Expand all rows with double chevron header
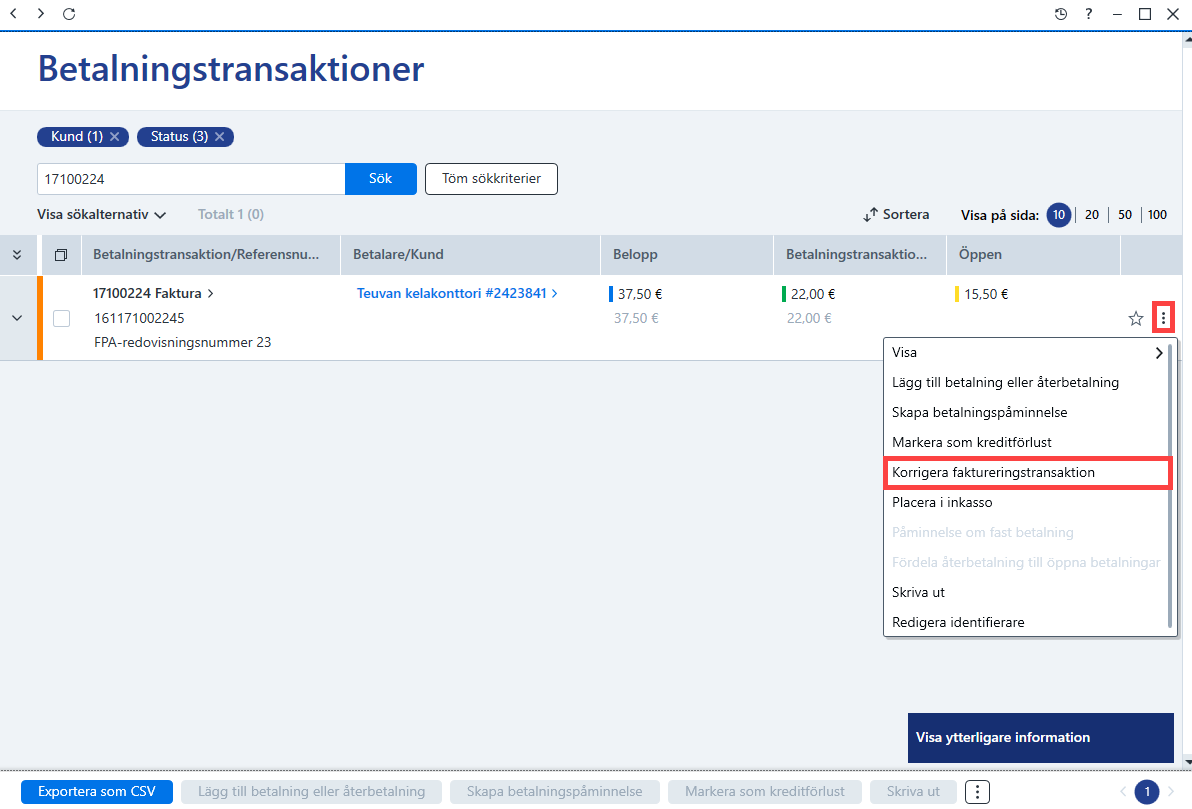This screenshot has height=809, width=1192. click(17, 255)
